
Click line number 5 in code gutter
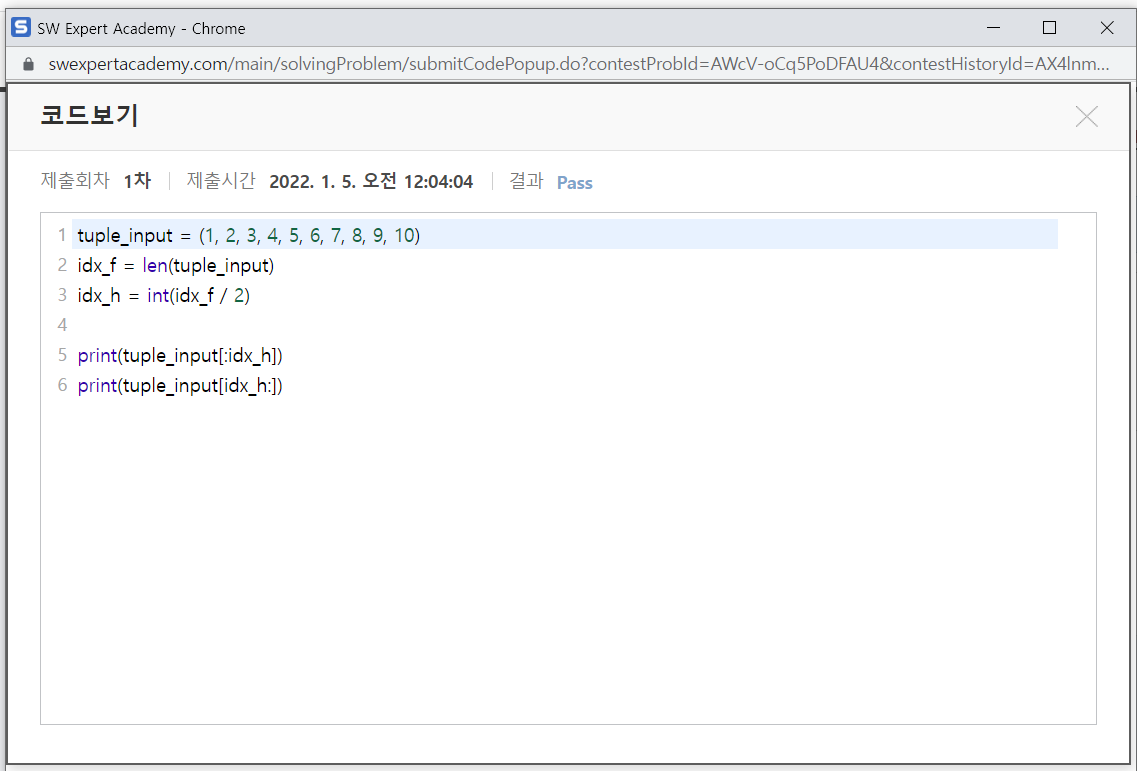pyautogui.click(x=62, y=355)
